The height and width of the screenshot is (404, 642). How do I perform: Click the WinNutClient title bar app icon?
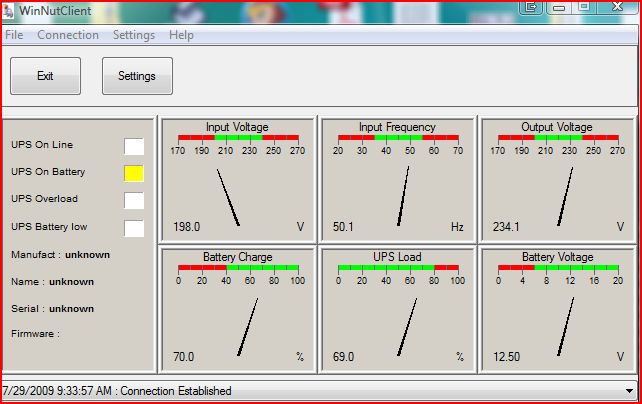(9, 11)
